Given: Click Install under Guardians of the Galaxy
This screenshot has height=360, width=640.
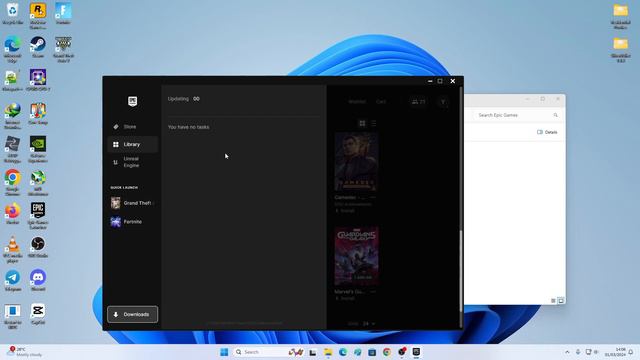Looking at the screenshot, I should tap(345, 298).
